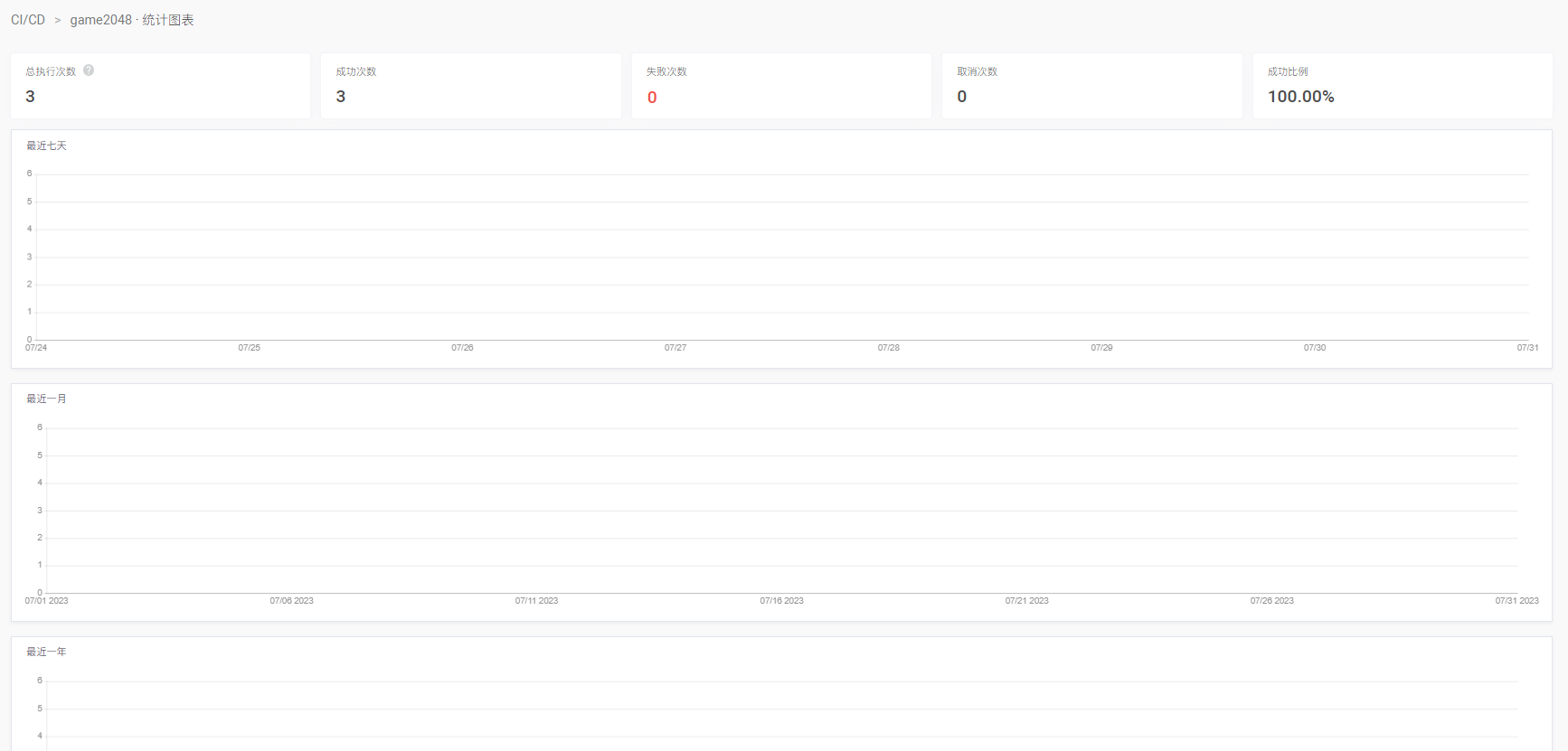Click the 07/31 label on the seven-day chart
The height and width of the screenshot is (751, 1568).
click(x=1527, y=348)
